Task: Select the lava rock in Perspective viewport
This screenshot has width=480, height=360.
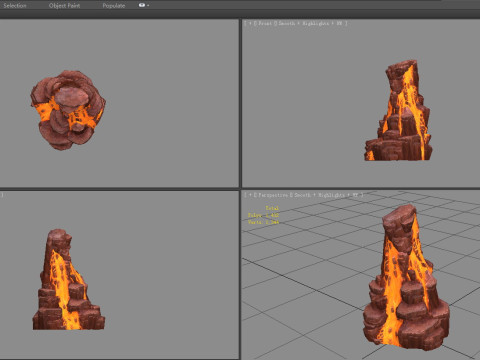Action: click(x=406, y=277)
